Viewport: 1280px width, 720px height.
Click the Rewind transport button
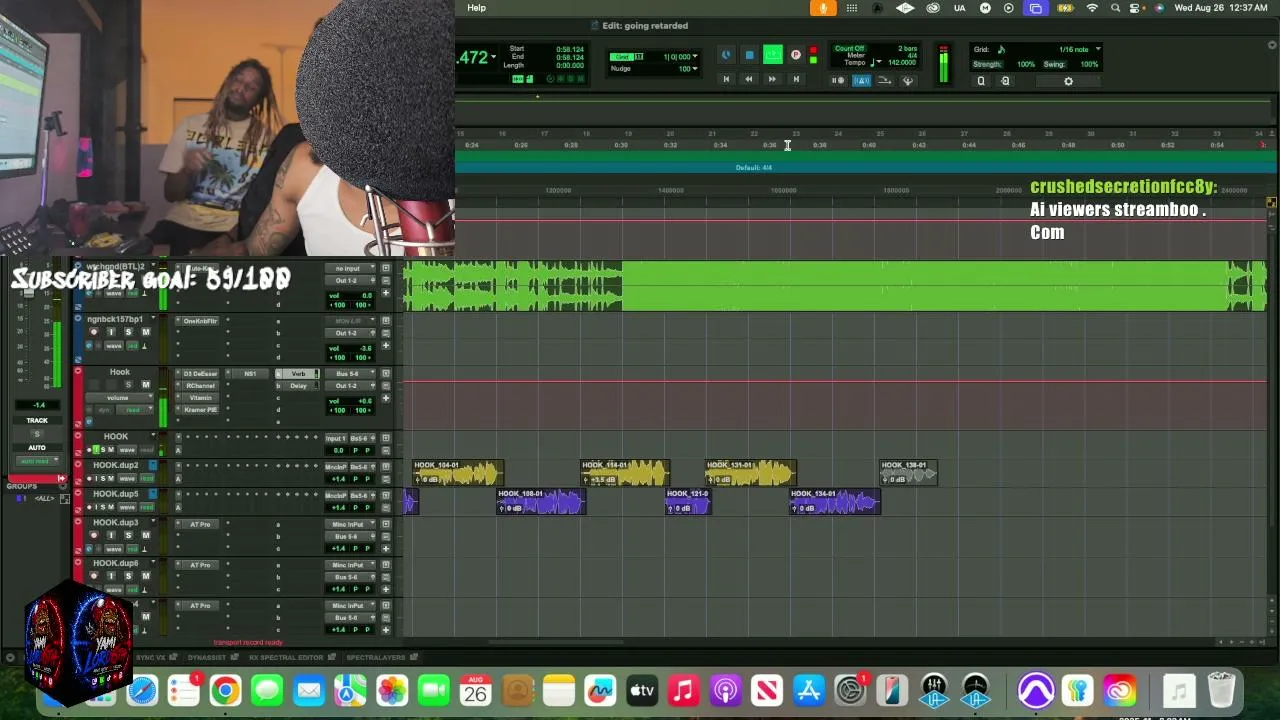pyautogui.click(x=748, y=80)
